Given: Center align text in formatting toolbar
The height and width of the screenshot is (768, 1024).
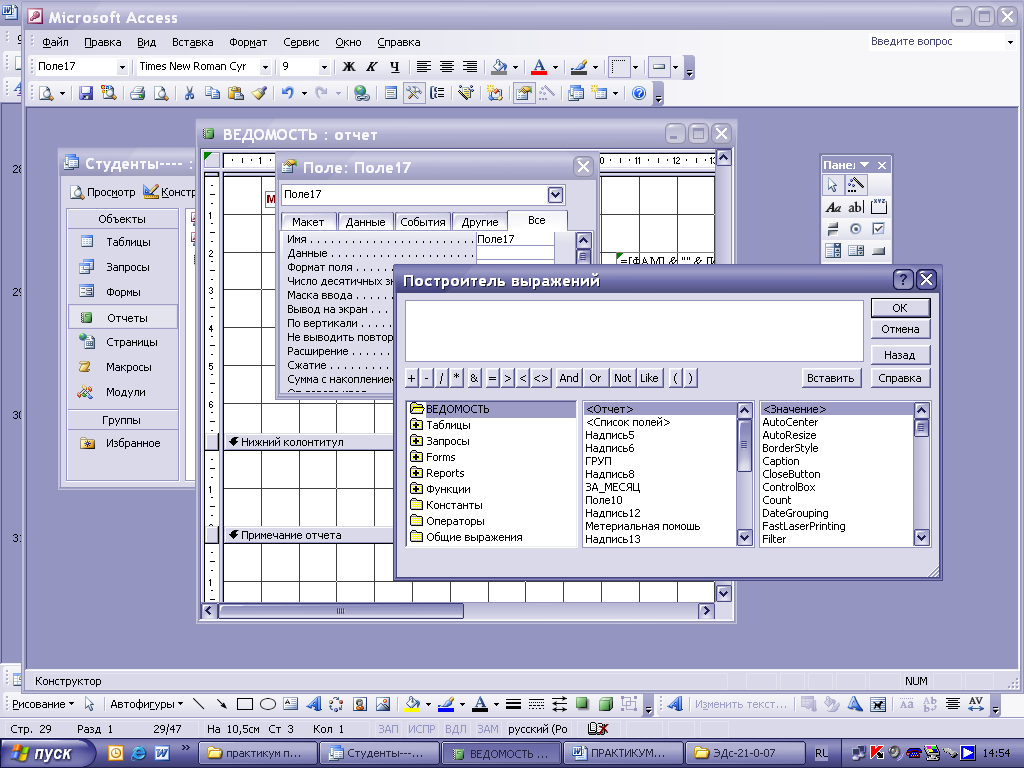Looking at the screenshot, I should [447, 67].
